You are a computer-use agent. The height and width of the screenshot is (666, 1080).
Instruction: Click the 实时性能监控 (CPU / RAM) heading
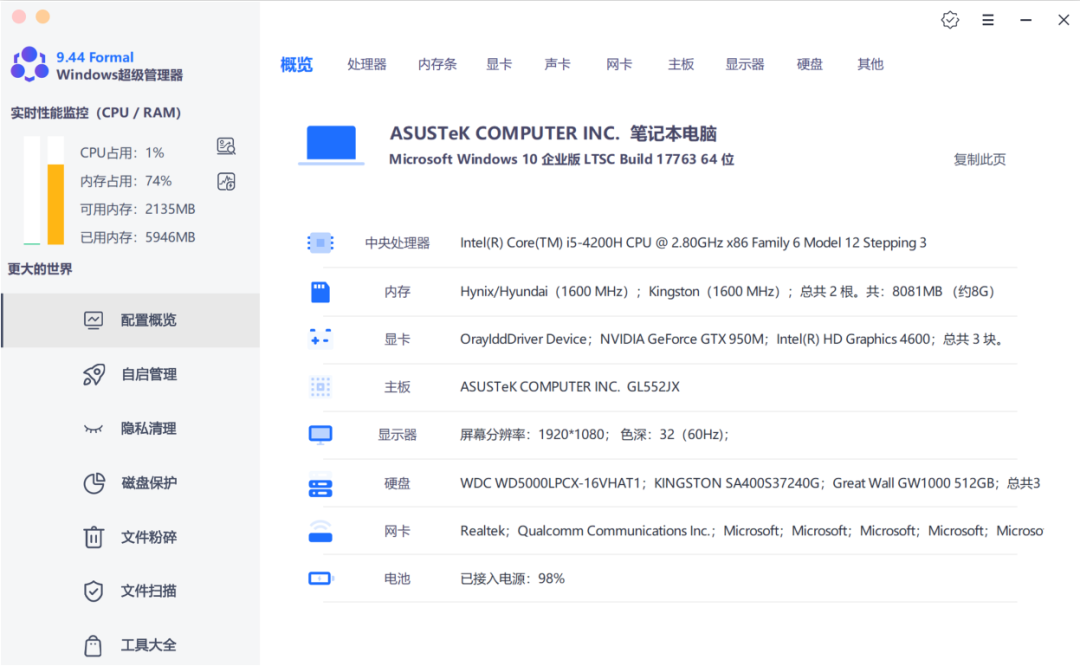coord(96,112)
